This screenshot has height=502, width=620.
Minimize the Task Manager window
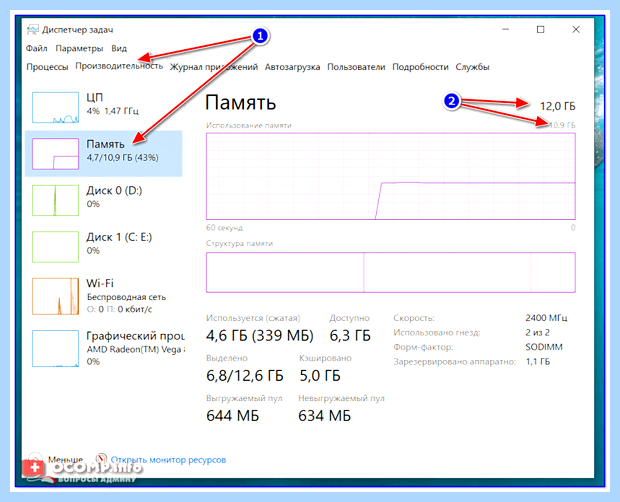tap(505, 29)
